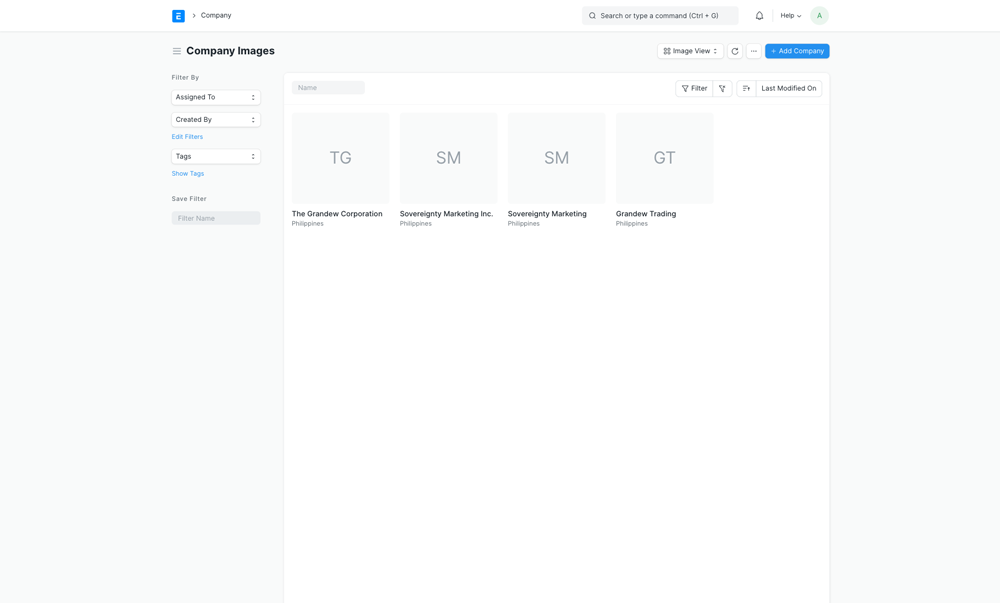
Task: Focus the Filter Name input field
Action: tap(215, 218)
